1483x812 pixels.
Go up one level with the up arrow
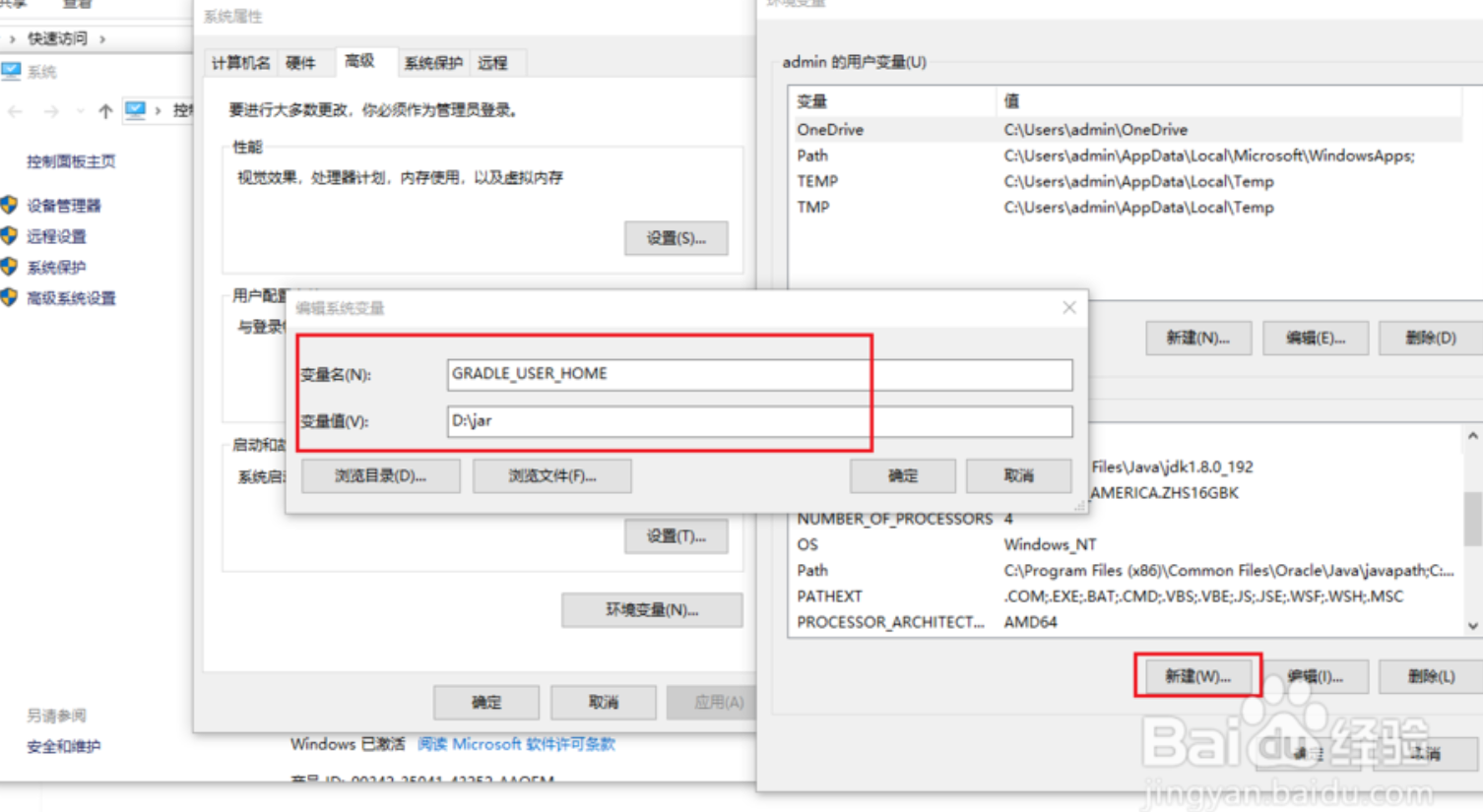(105, 110)
